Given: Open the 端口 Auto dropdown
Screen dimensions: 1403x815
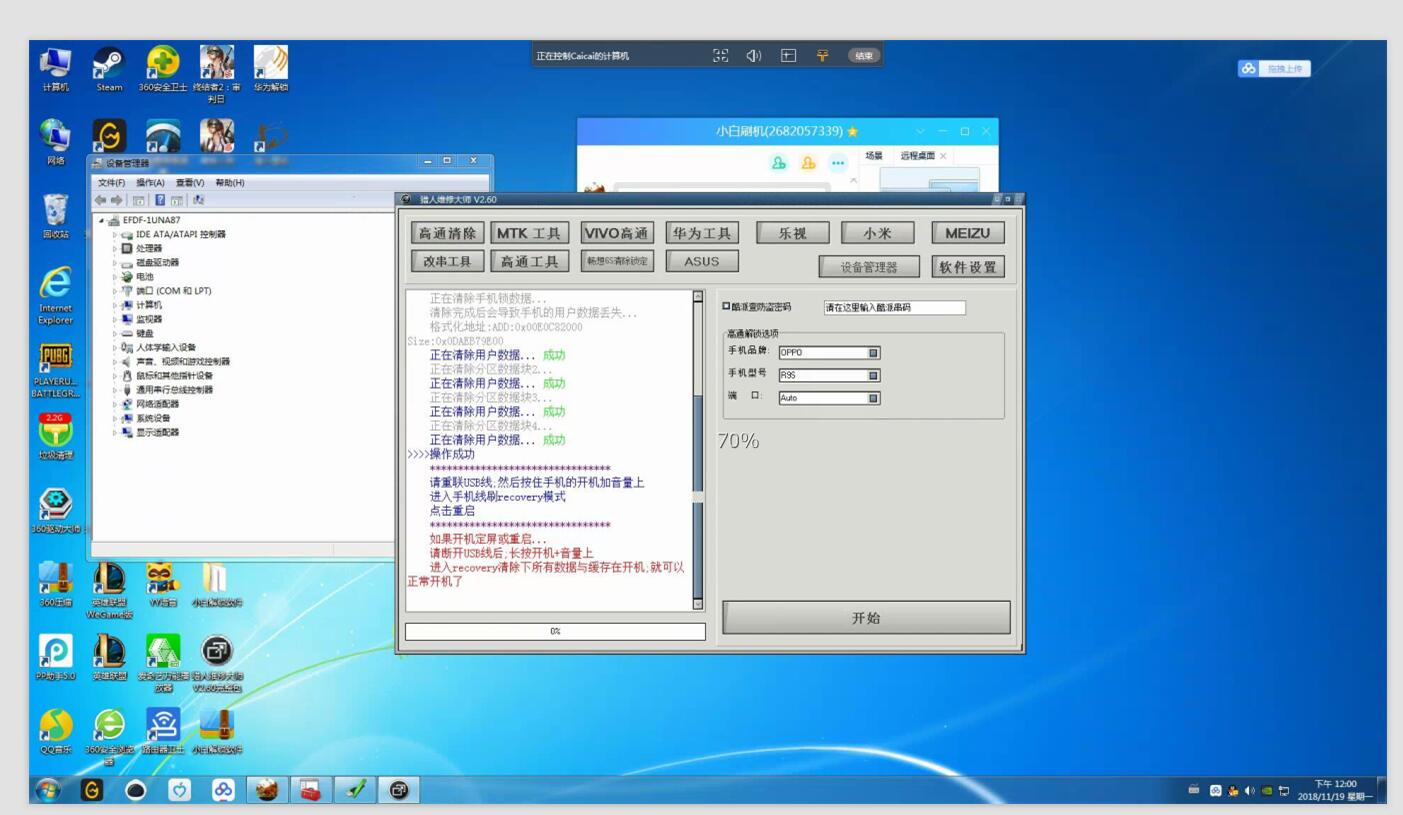Looking at the screenshot, I should (829, 397).
